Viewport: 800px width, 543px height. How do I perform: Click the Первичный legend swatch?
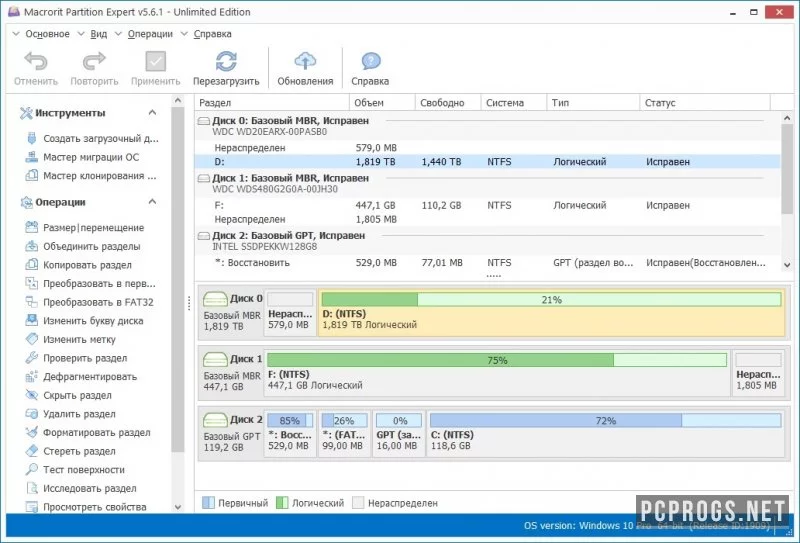(x=208, y=503)
